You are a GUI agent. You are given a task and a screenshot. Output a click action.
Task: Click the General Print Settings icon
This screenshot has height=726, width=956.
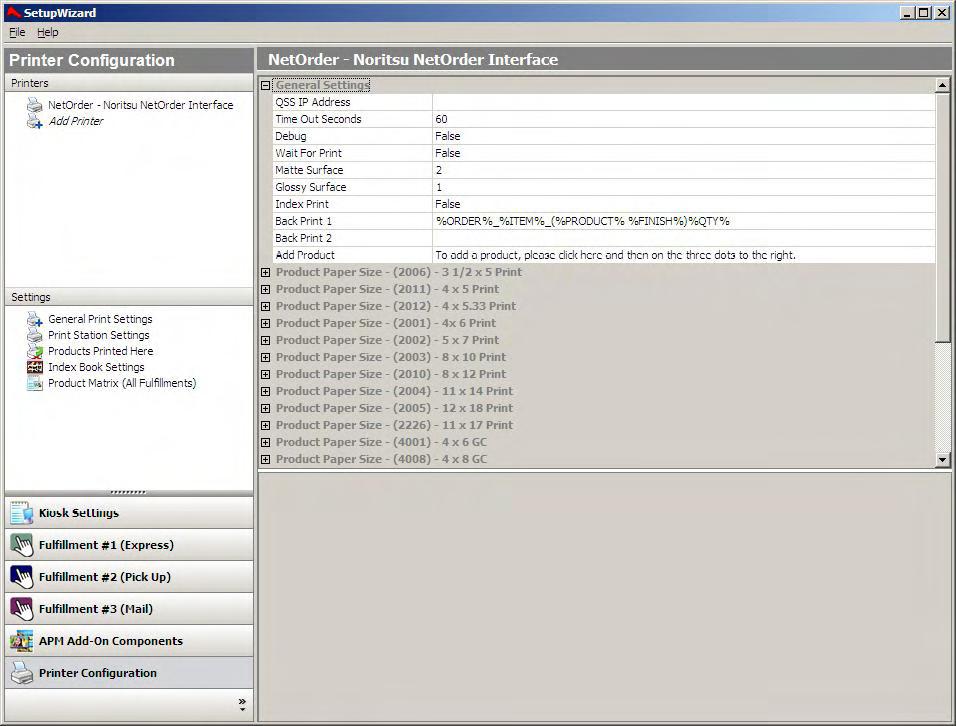35,319
